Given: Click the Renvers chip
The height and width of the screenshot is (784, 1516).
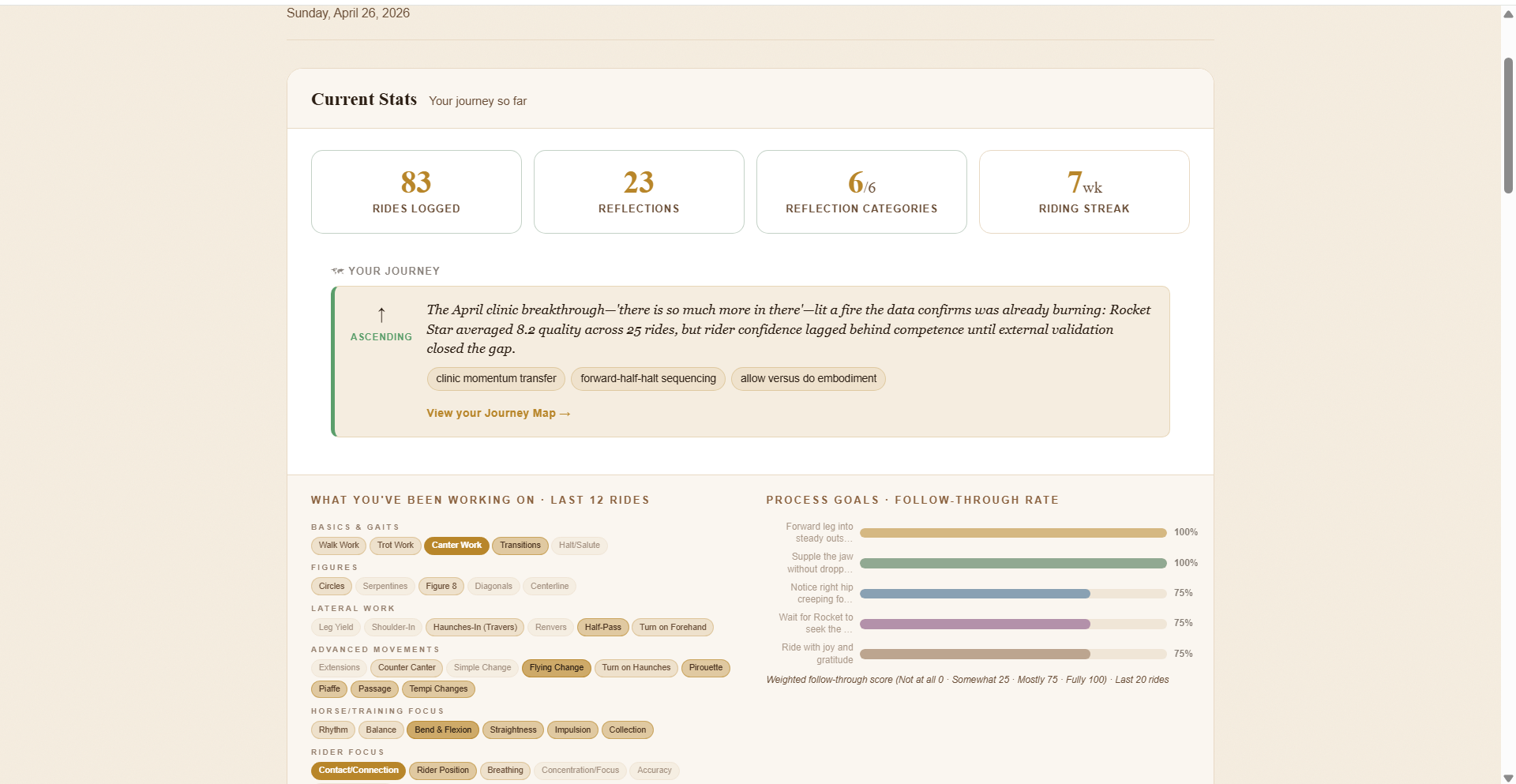Looking at the screenshot, I should pos(551,628).
